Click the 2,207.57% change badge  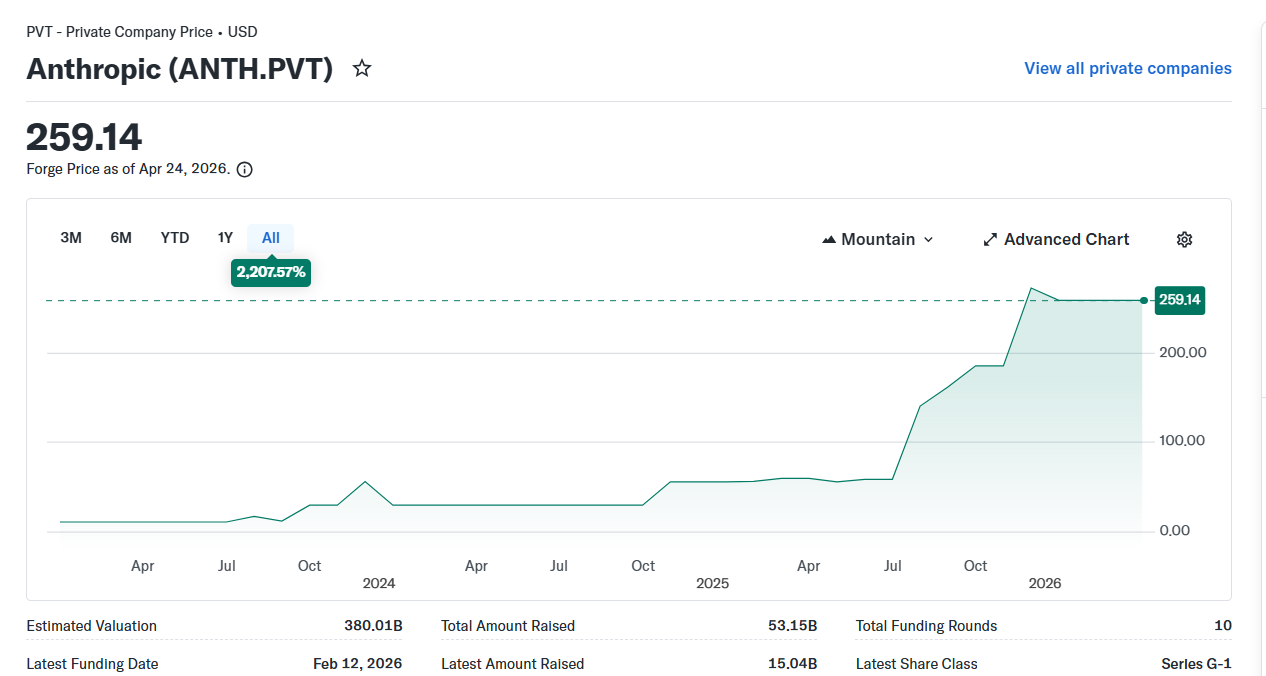[x=271, y=272]
